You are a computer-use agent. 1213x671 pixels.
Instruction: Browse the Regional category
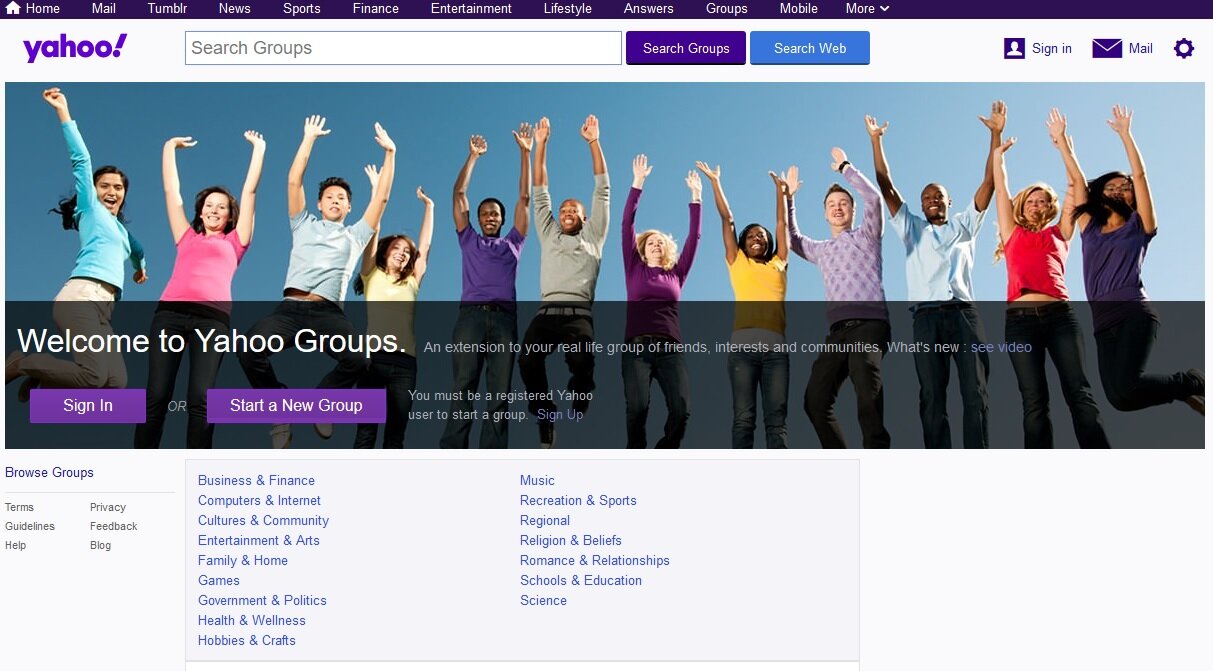click(545, 520)
